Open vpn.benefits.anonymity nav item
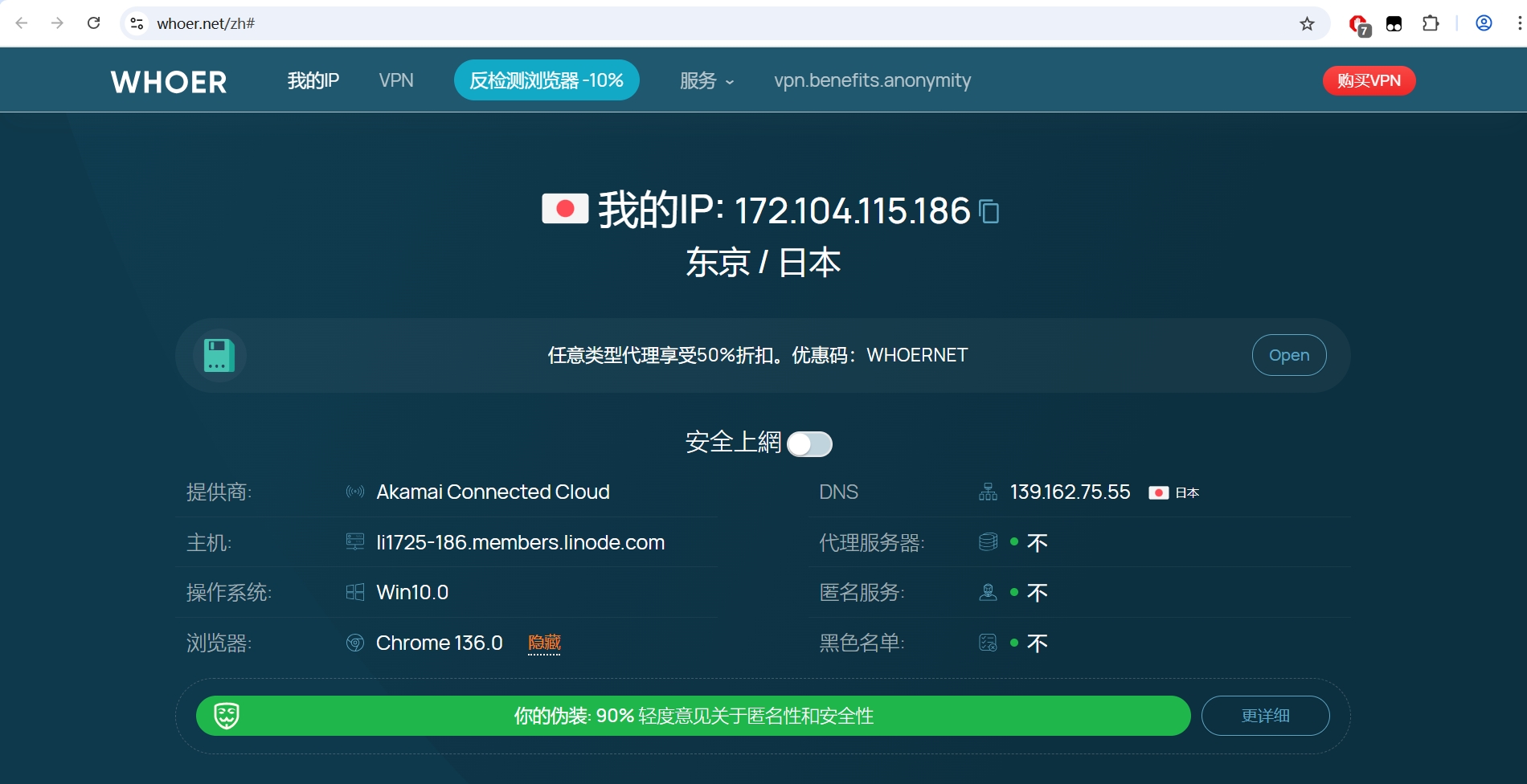This screenshot has height=784, width=1527. (x=873, y=80)
